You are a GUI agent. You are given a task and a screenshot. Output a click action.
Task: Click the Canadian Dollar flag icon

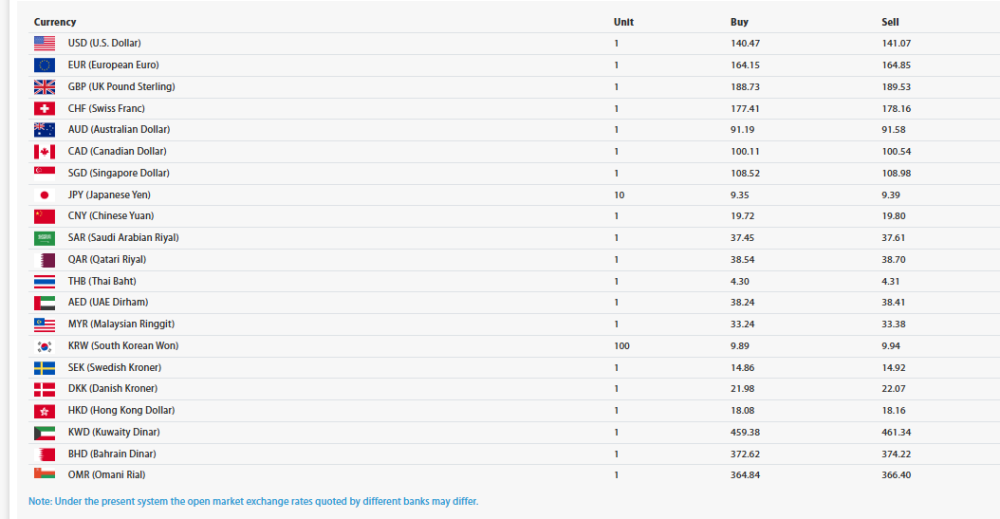coord(44,152)
